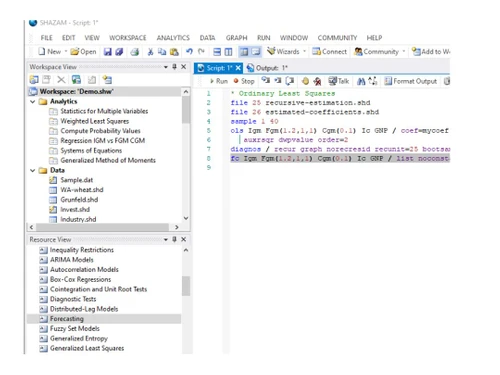
Task: Click the Community toolbar button
Action: point(376,52)
